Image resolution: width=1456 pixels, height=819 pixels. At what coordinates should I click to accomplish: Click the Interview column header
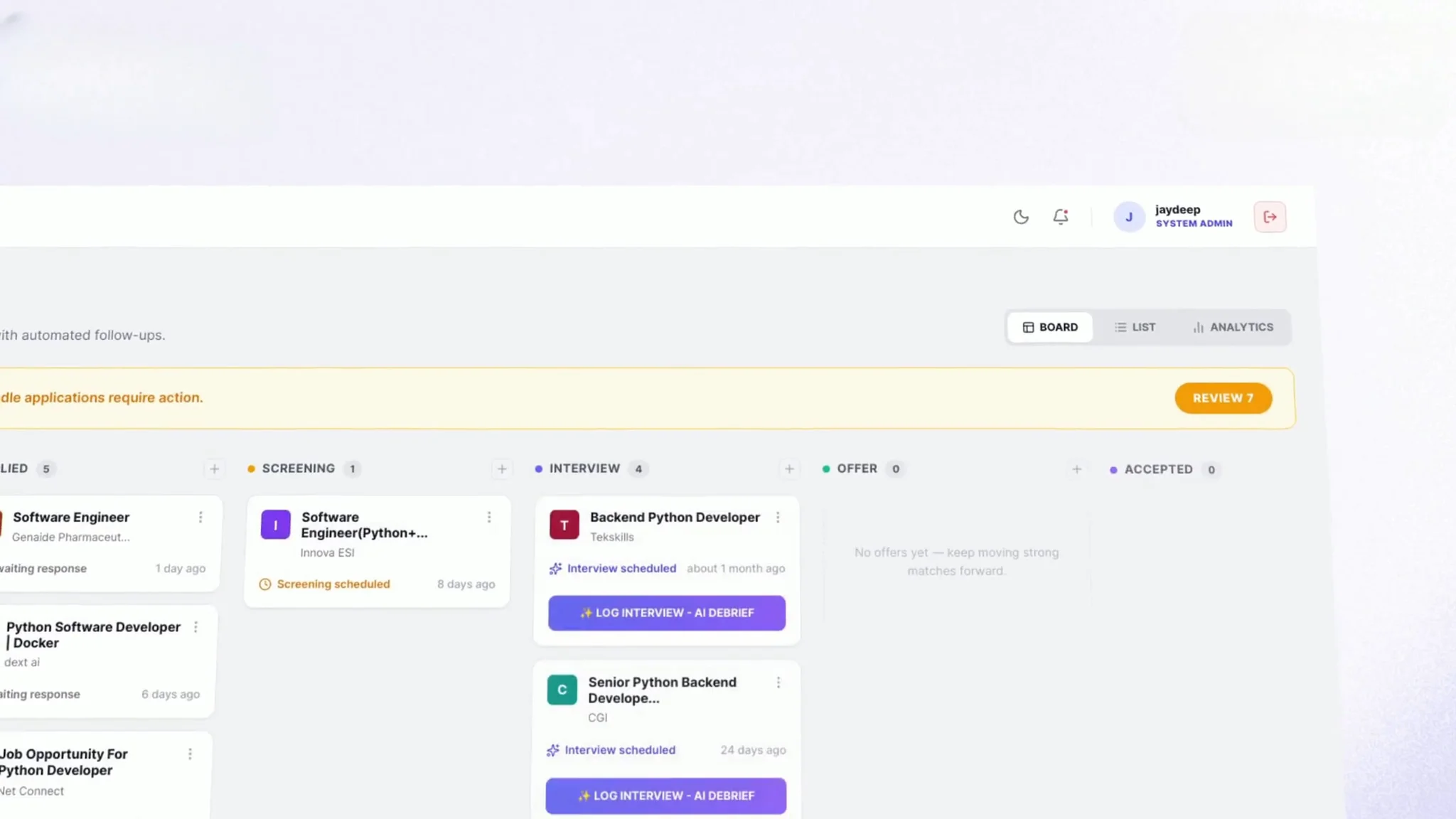(584, 469)
